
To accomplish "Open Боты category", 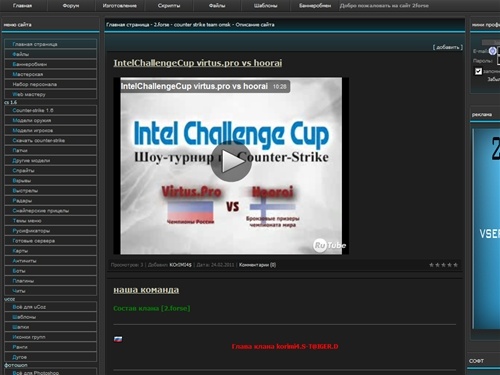I will (51, 271).
